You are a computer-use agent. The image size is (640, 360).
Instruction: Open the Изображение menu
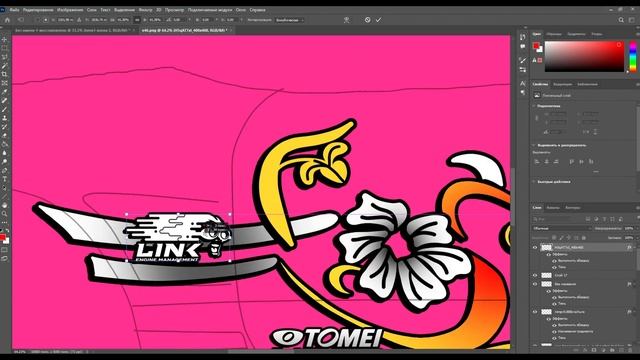coord(70,10)
